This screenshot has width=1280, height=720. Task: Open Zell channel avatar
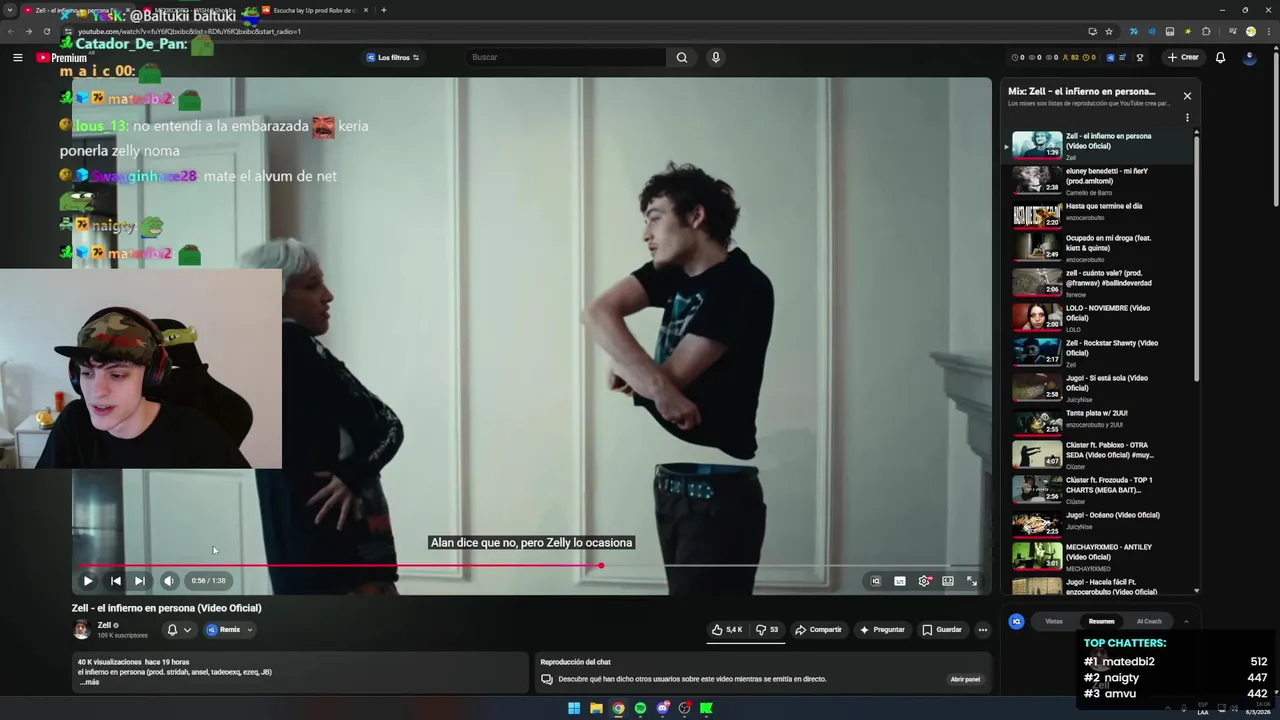(x=81, y=630)
